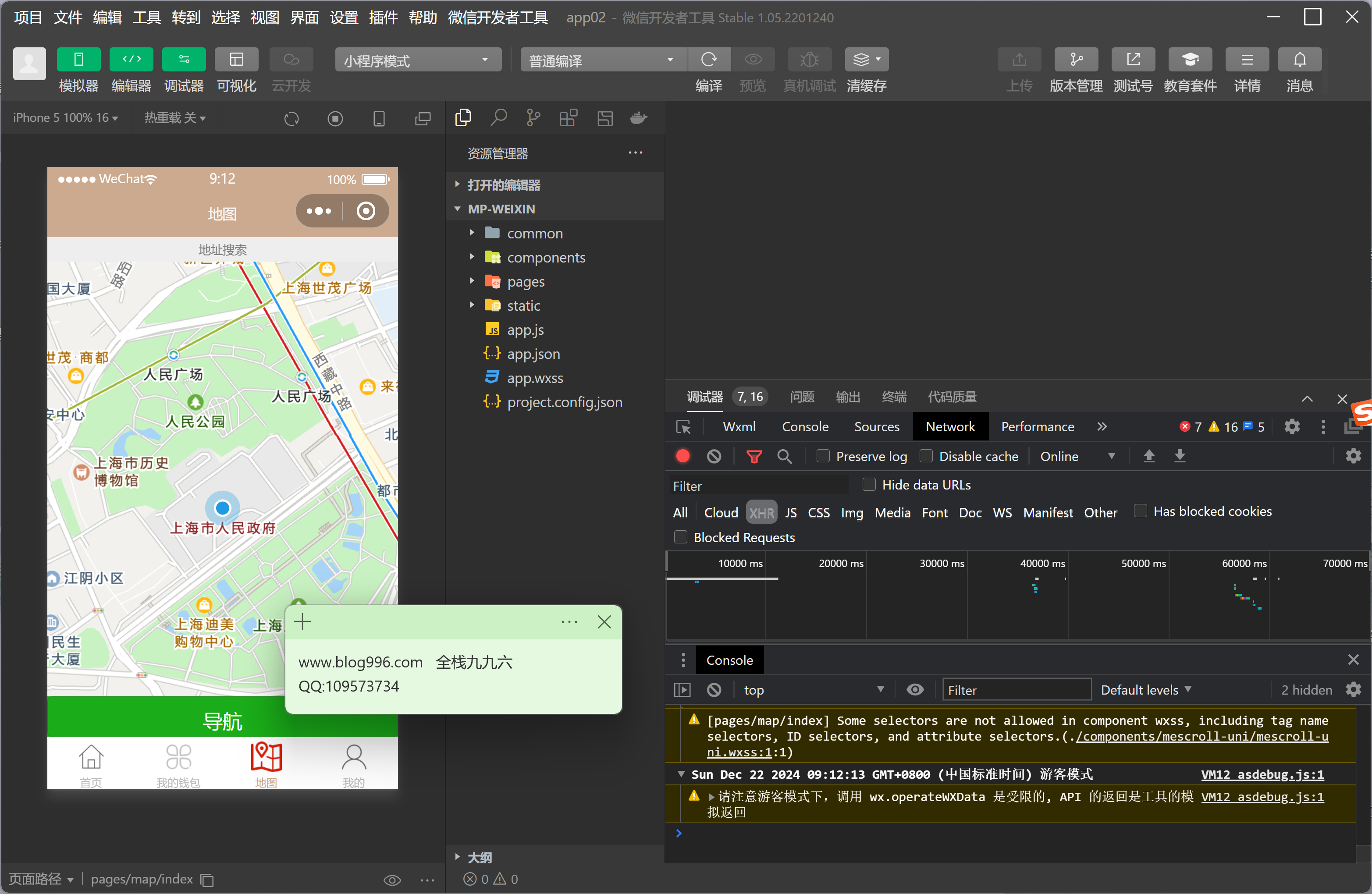Click the search icon in editor sidebar
This screenshot has width=1372, height=894.
(498, 118)
